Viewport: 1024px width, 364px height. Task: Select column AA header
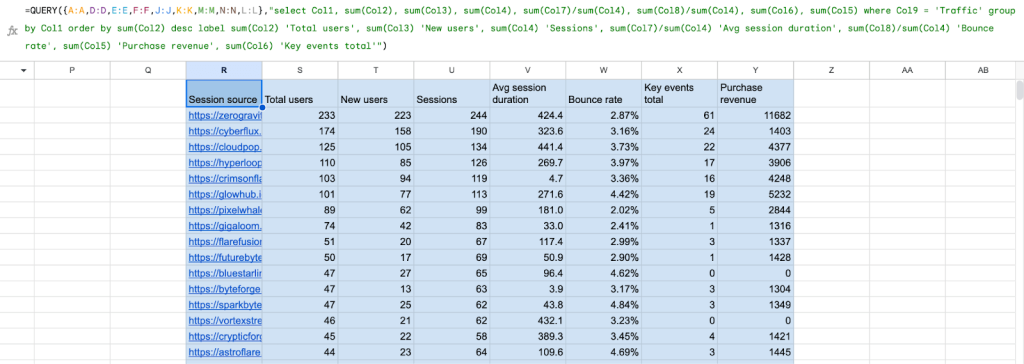[907, 71]
